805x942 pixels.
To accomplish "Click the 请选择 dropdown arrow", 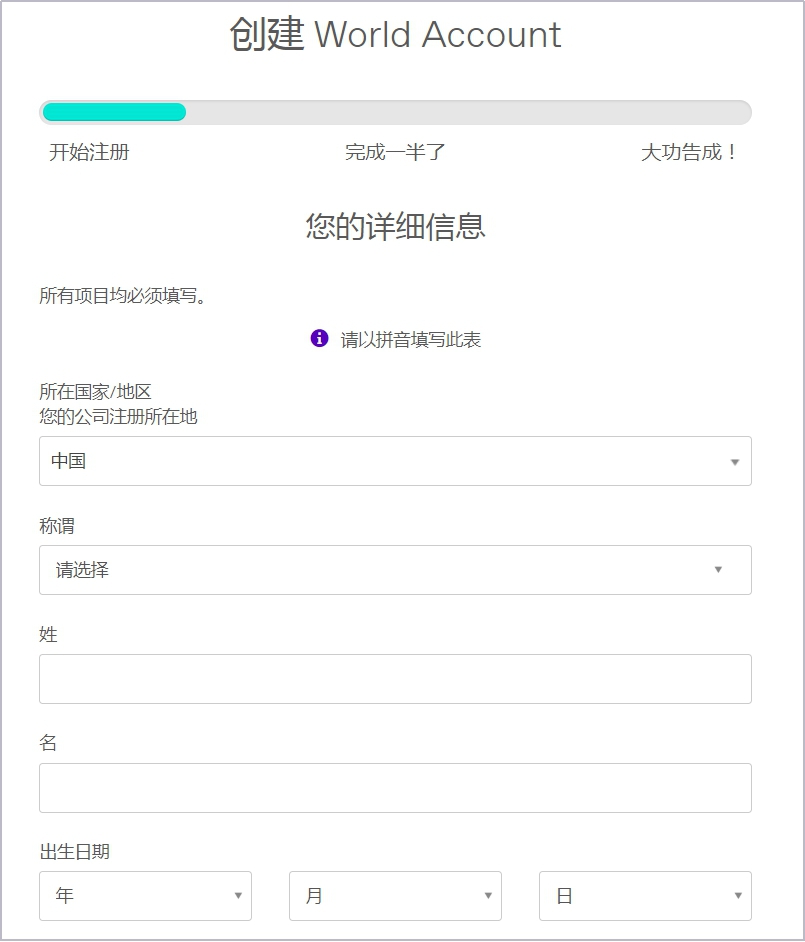I will tap(718, 570).
